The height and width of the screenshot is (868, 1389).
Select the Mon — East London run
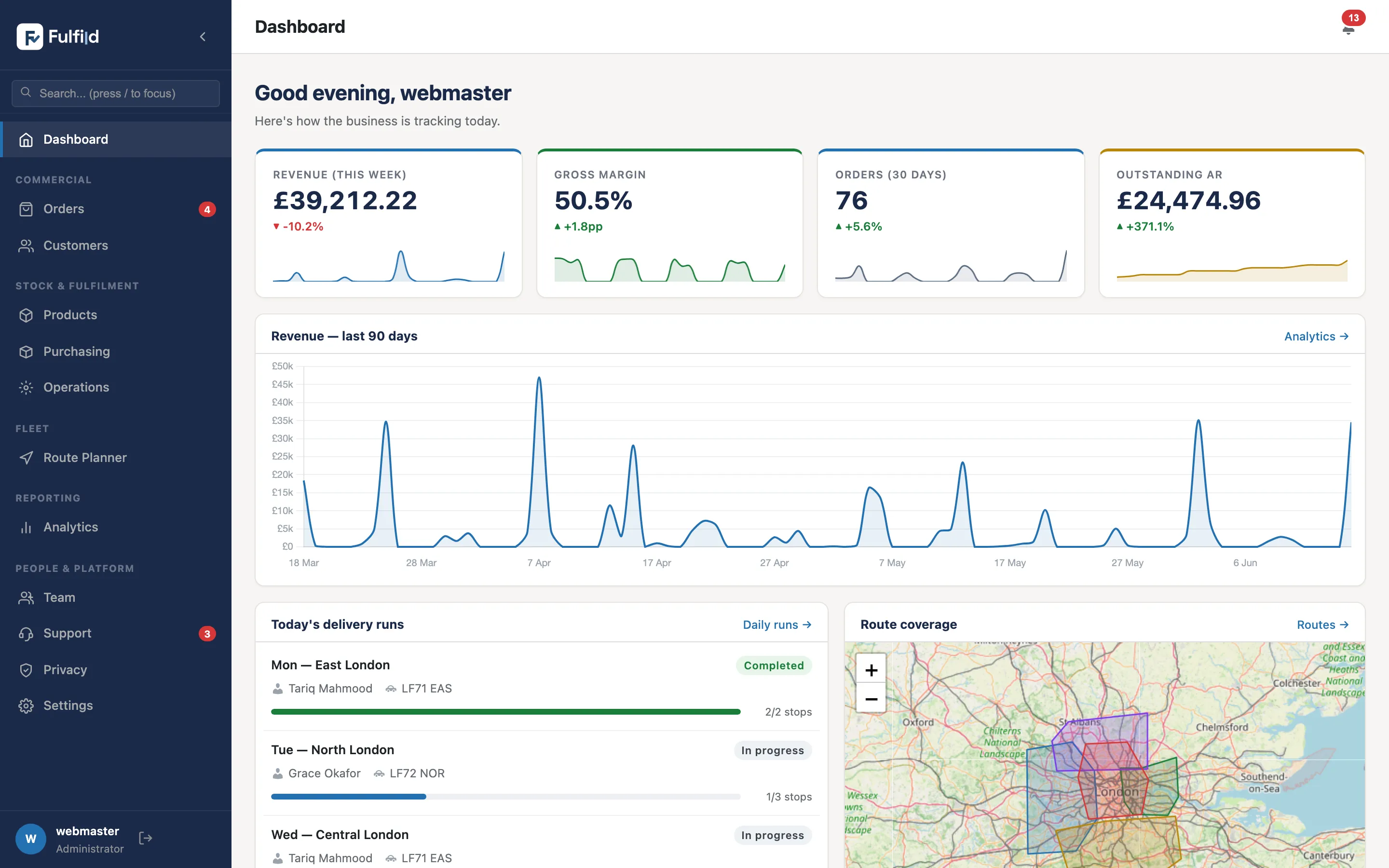pyautogui.click(x=541, y=687)
